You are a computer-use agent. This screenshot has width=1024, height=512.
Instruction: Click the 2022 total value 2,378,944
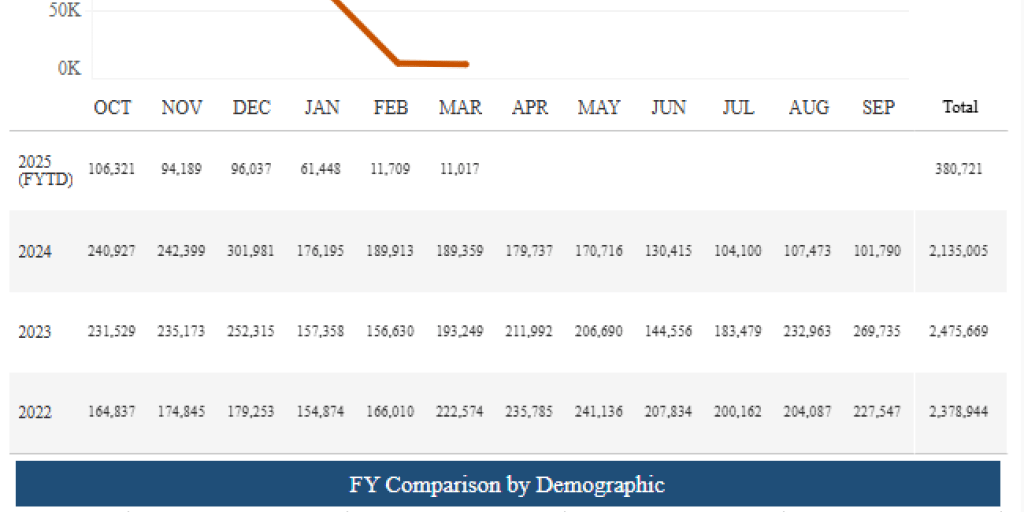[x=958, y=412]
